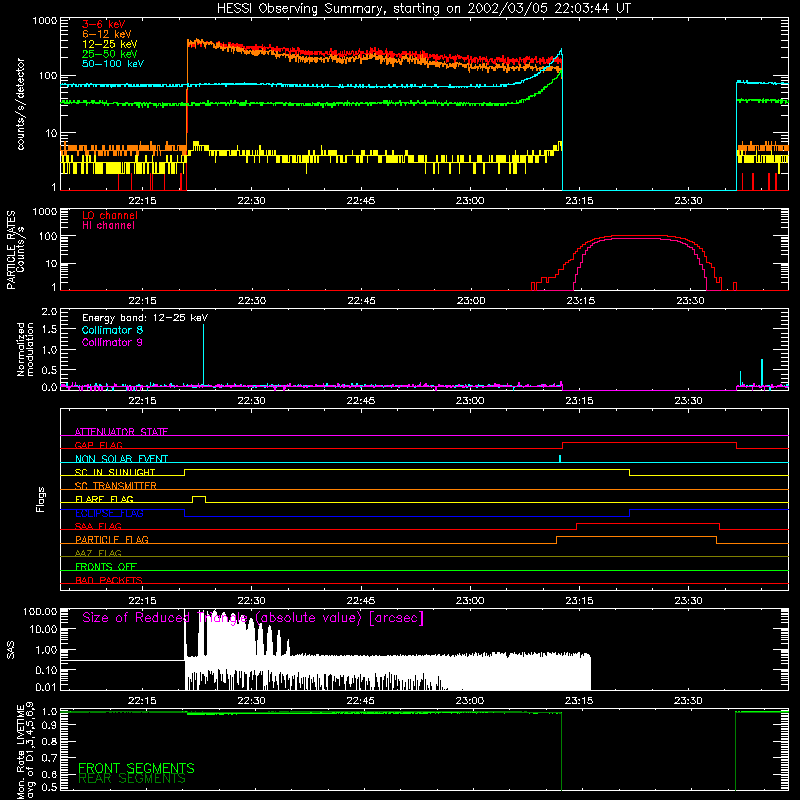Select the red 3-6 keV legend entry

(x=104, y=24)
